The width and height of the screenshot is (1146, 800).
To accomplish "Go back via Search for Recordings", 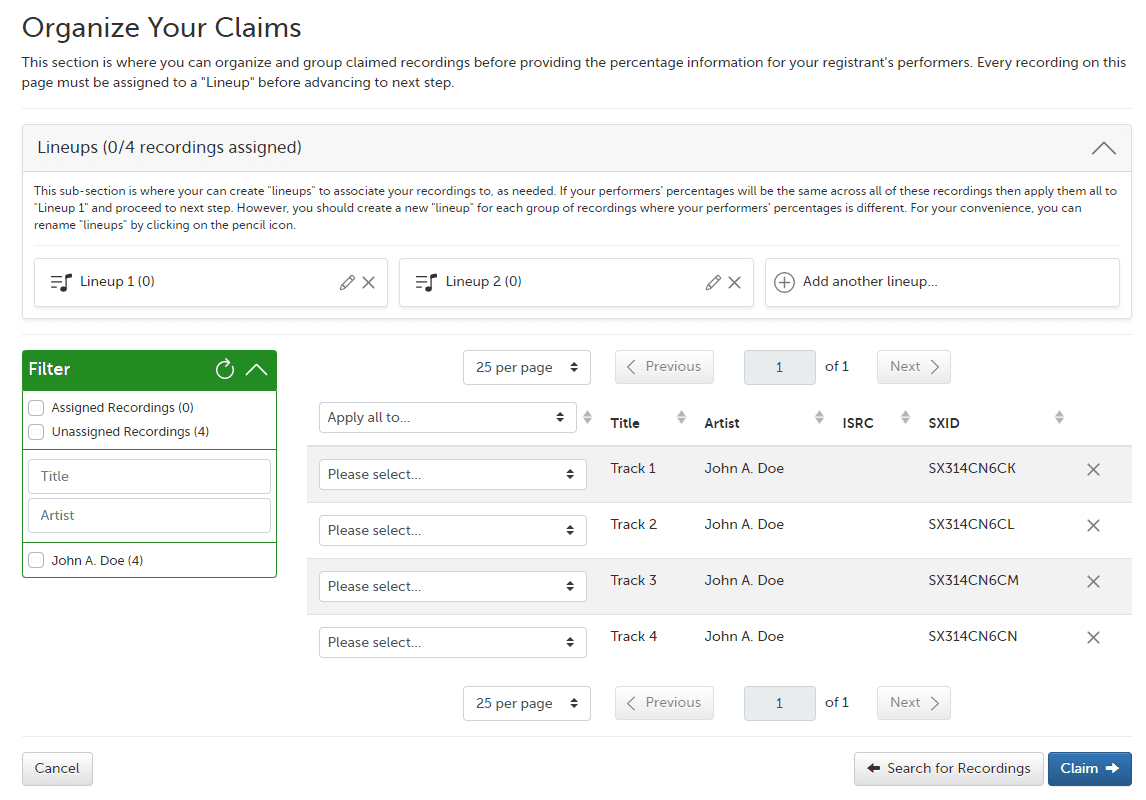I will tap(948, 768).
